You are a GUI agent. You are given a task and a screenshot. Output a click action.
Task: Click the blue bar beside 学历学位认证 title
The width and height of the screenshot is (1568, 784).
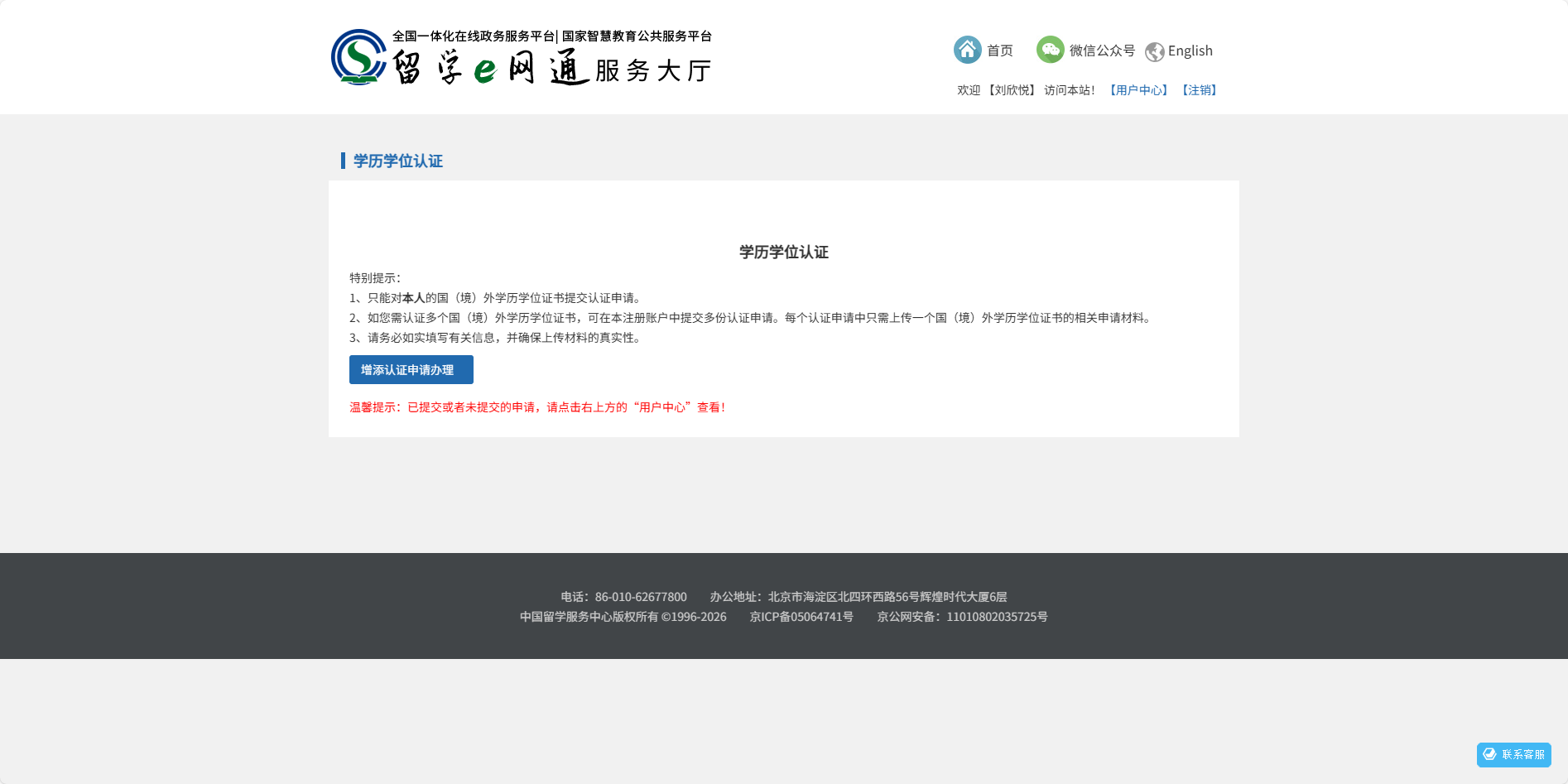(x=344, y=160)
